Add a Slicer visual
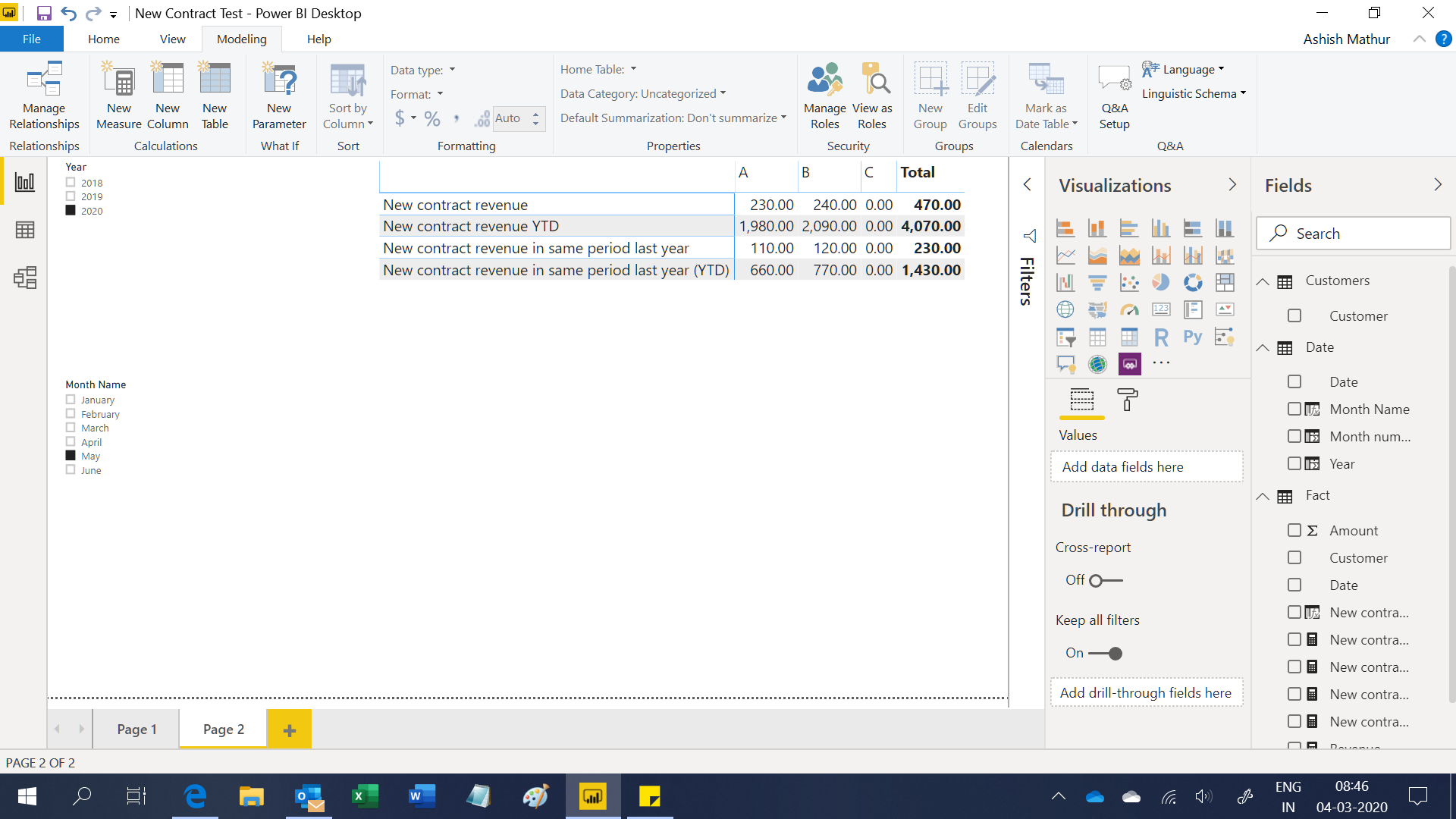The image size is (1456, 819). [1065, 337]
